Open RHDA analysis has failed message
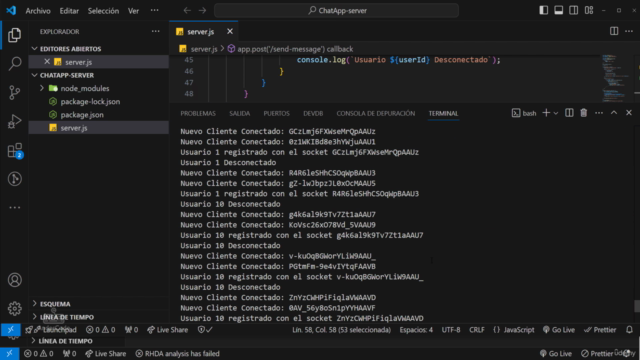 coord(178,353)
